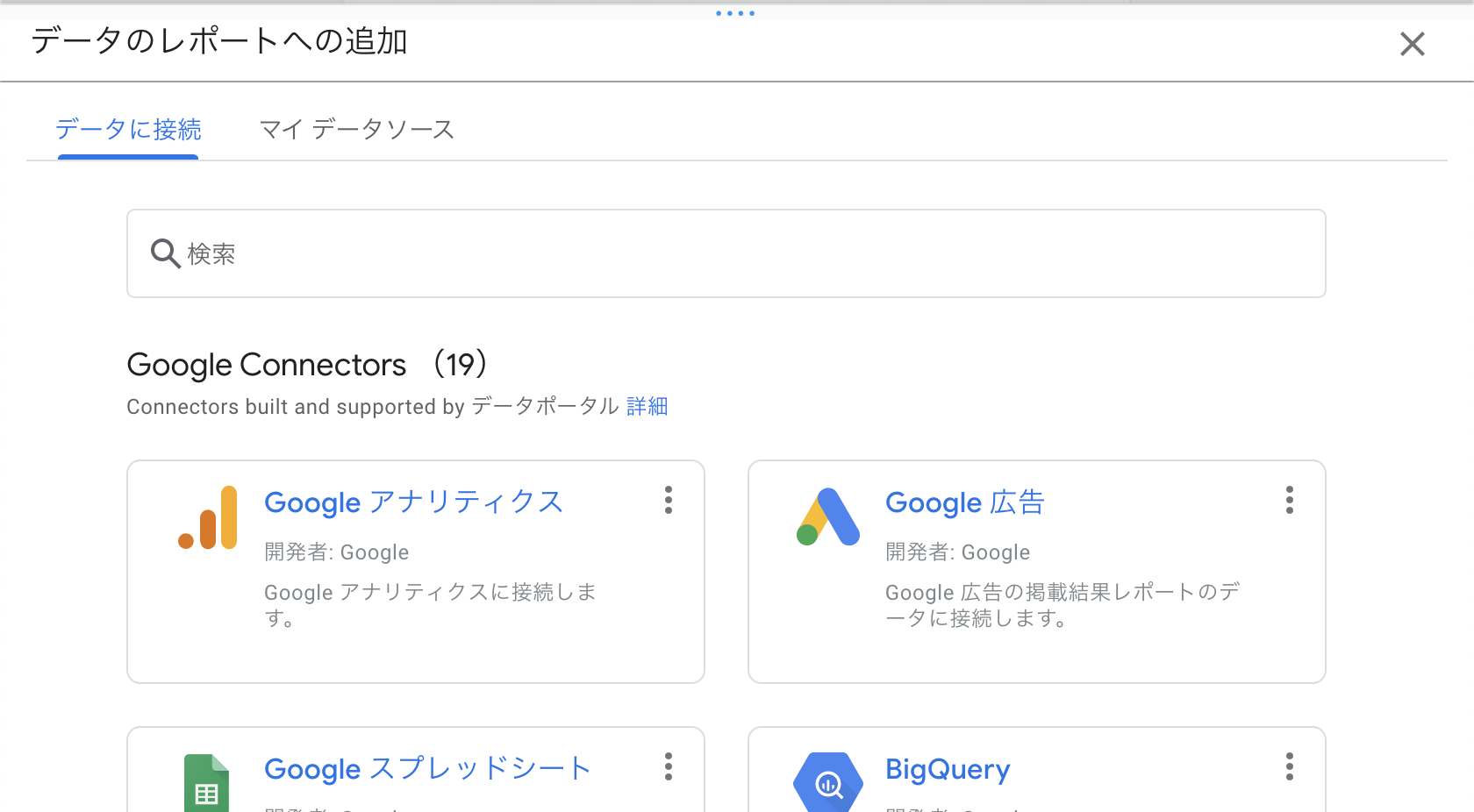
Task: Switch to the マイ データソース tab
Action: (x=354, y=129)
